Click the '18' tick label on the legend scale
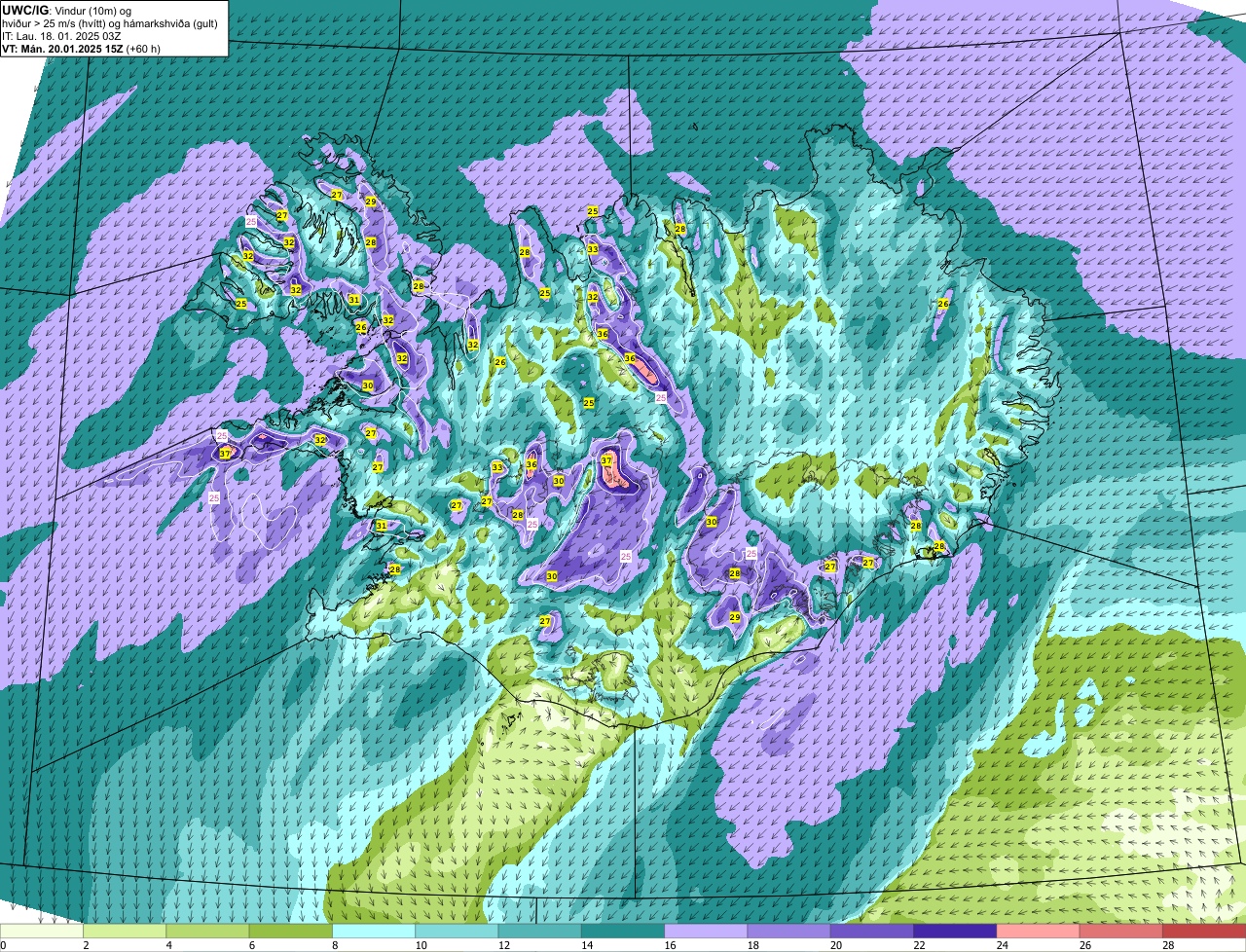Screen dimensions: 1246x952 click(x=751, y=945)
